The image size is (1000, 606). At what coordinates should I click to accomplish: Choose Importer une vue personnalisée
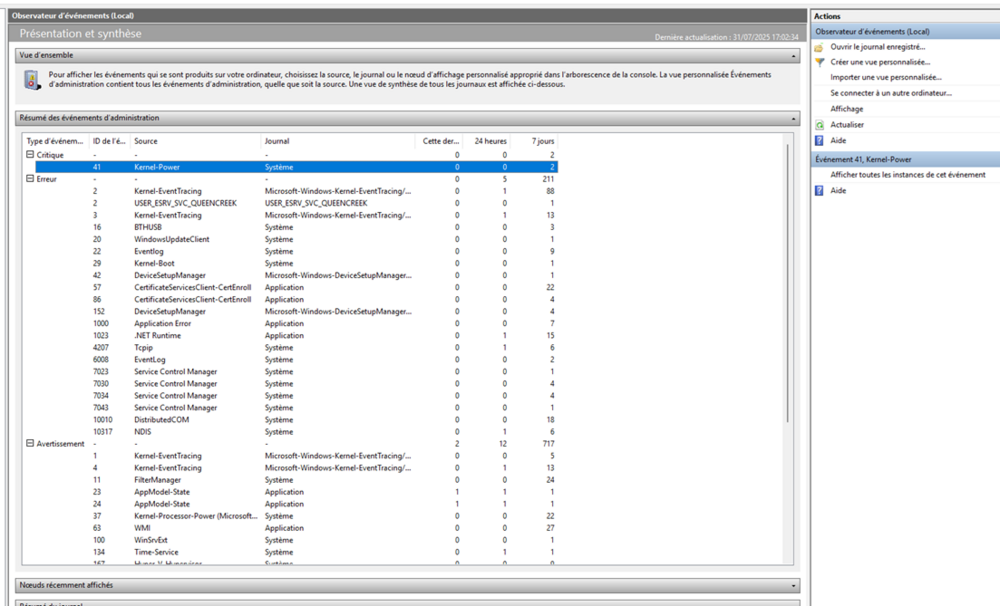coord(885,77)
